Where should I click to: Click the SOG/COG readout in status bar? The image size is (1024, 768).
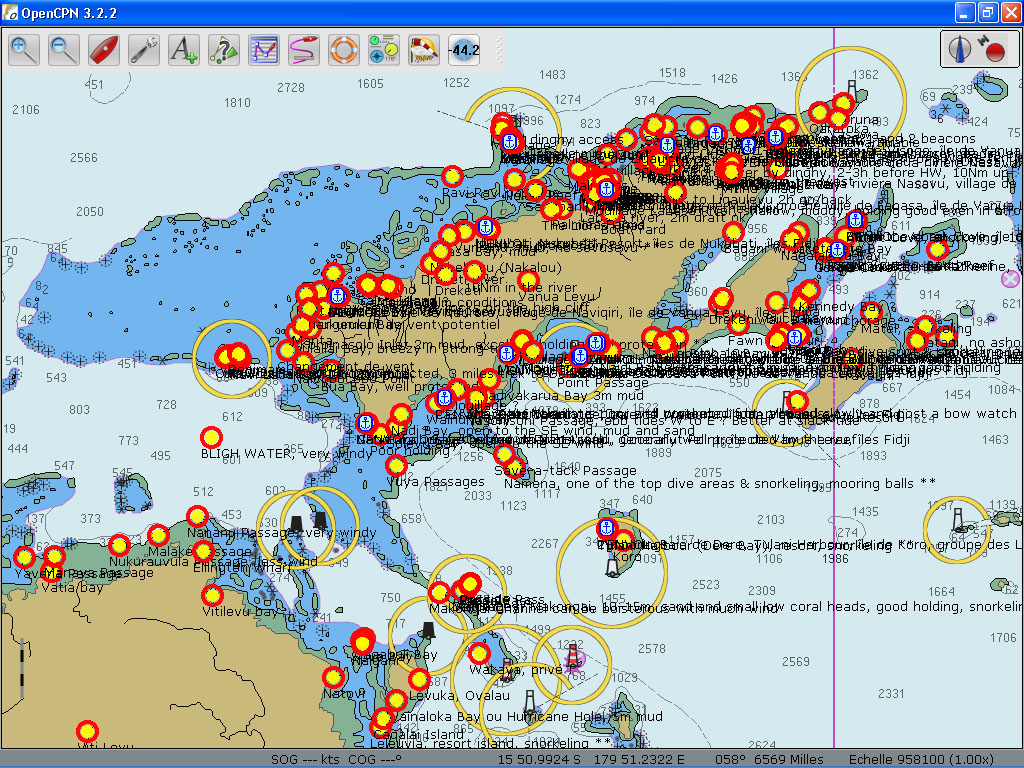(336, 760)
